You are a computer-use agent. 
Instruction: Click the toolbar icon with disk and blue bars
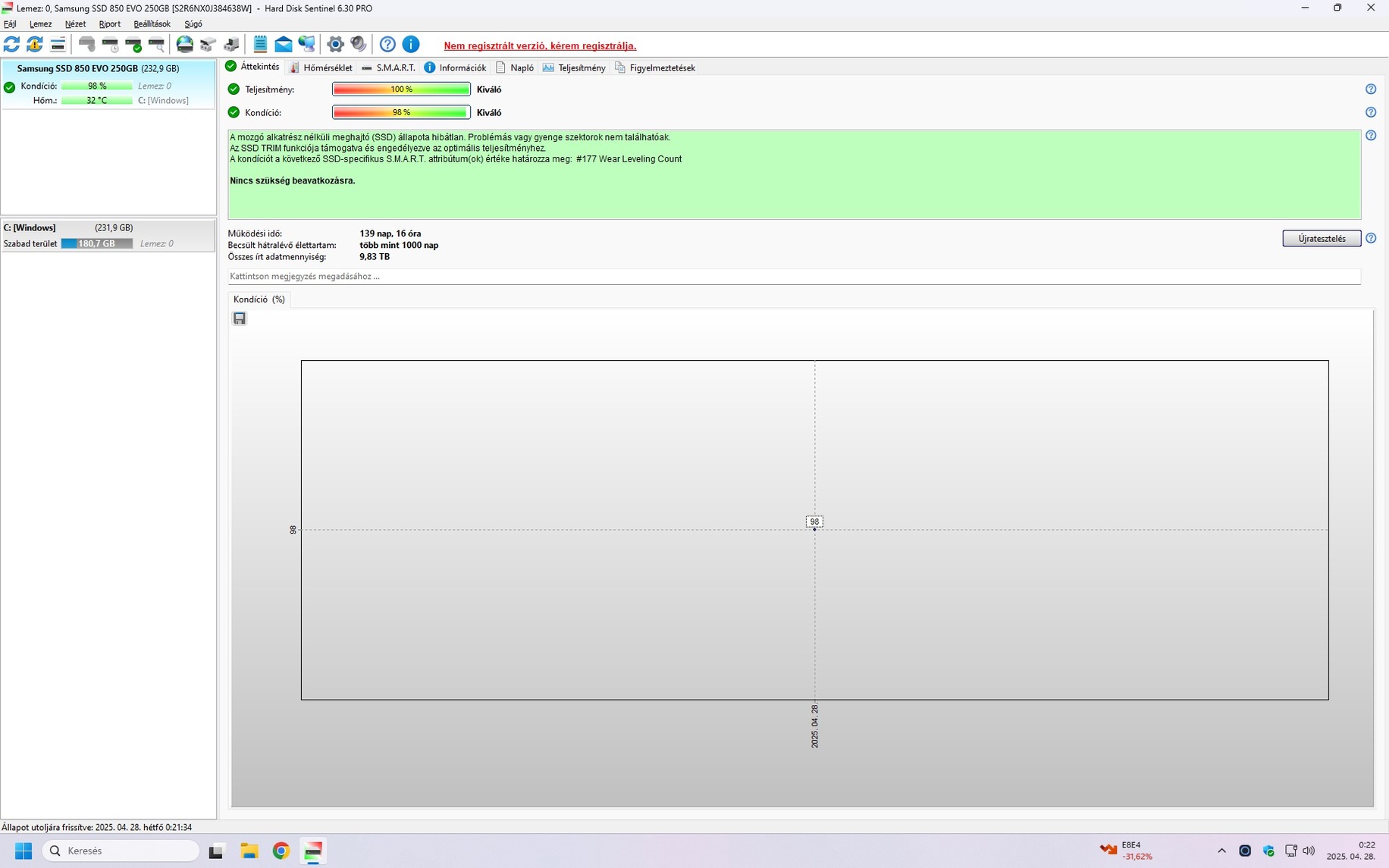[58, 44]
